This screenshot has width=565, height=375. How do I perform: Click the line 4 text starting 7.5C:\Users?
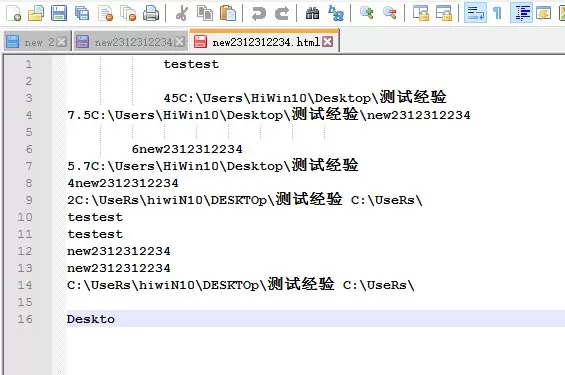click(x=269, y=115)
